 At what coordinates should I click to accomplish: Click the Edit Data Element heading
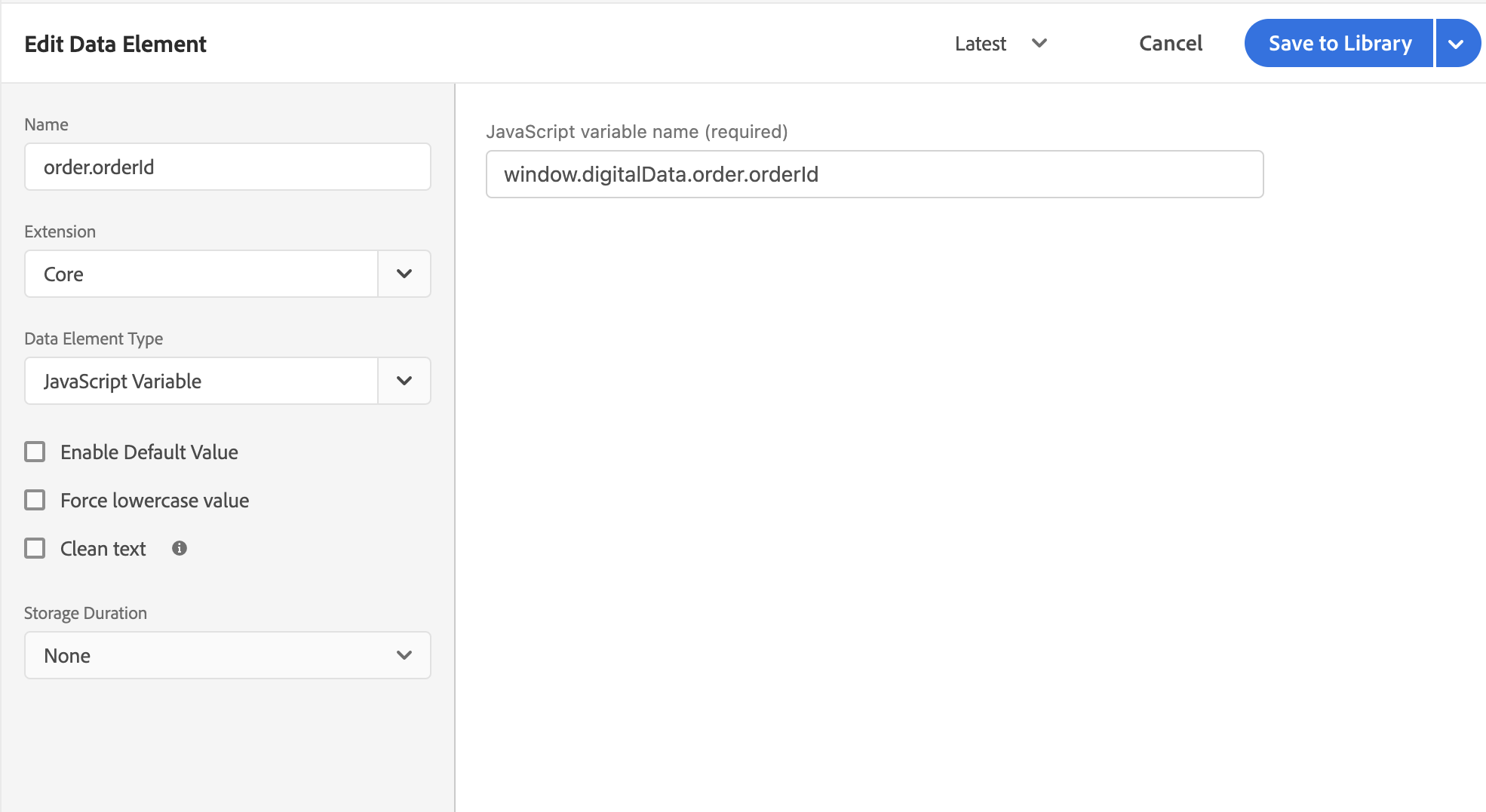coord(115,44)
